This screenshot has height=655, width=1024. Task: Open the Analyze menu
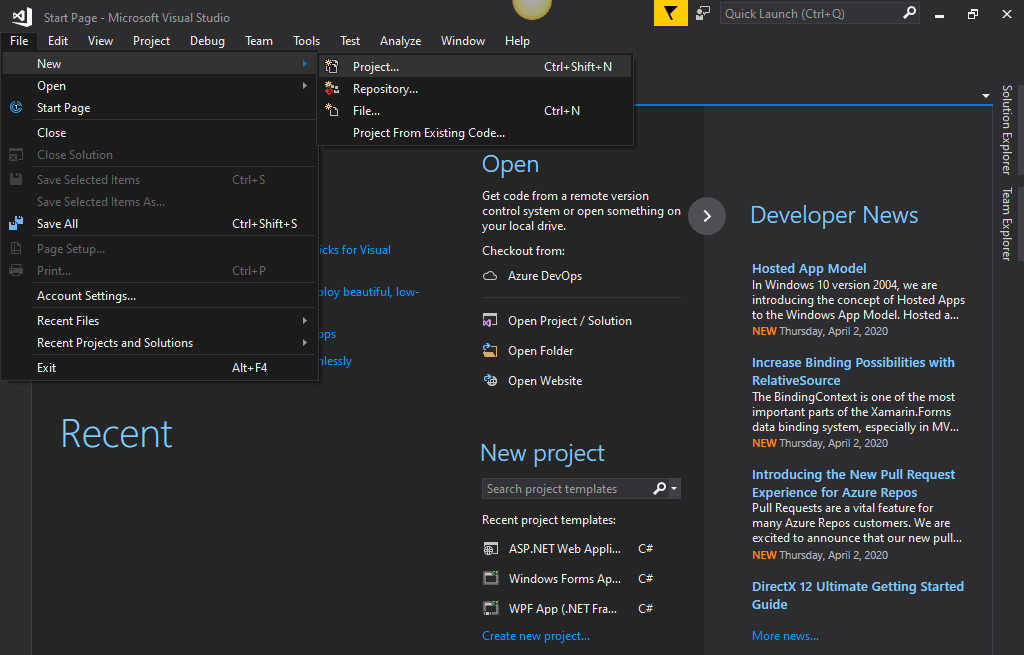(x=400, y=40)
